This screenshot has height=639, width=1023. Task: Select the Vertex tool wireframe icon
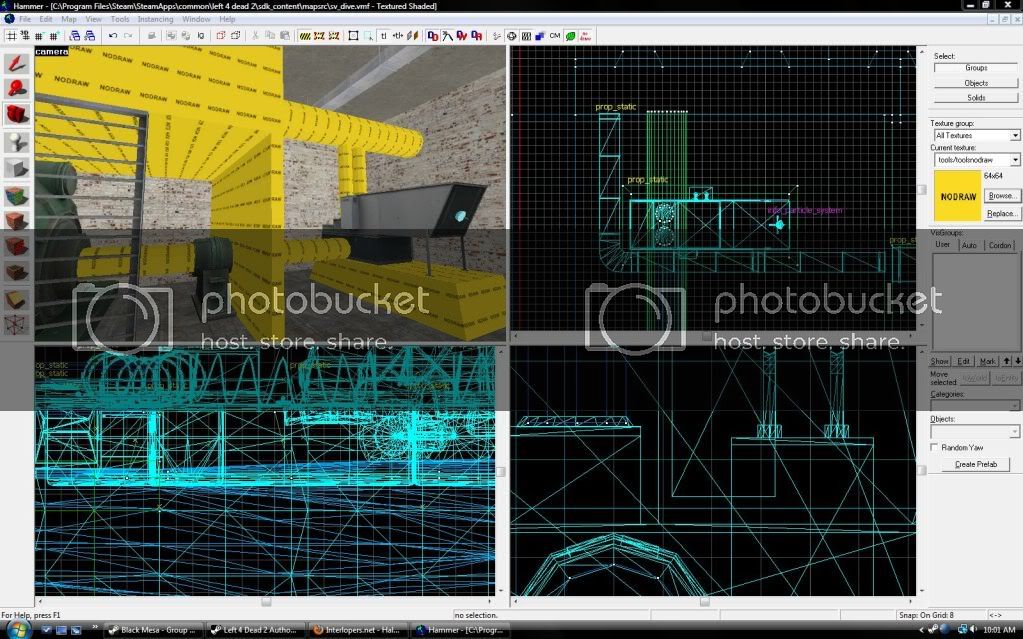[x=17, y=324]
